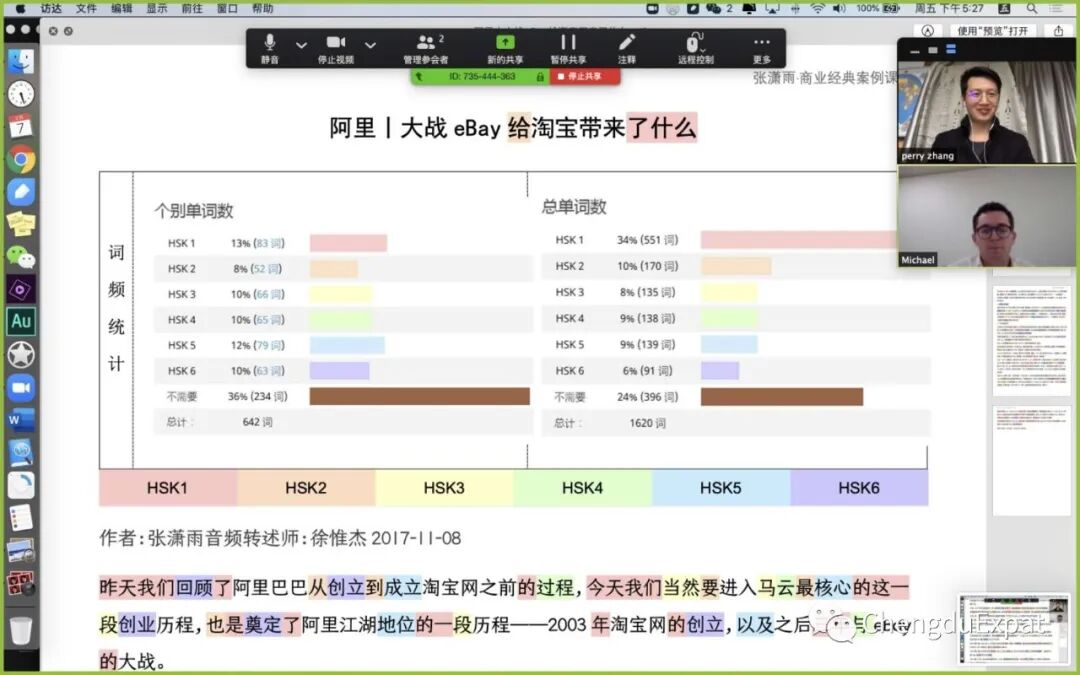Open the 更多 more options menu

(x=761, y=48)
